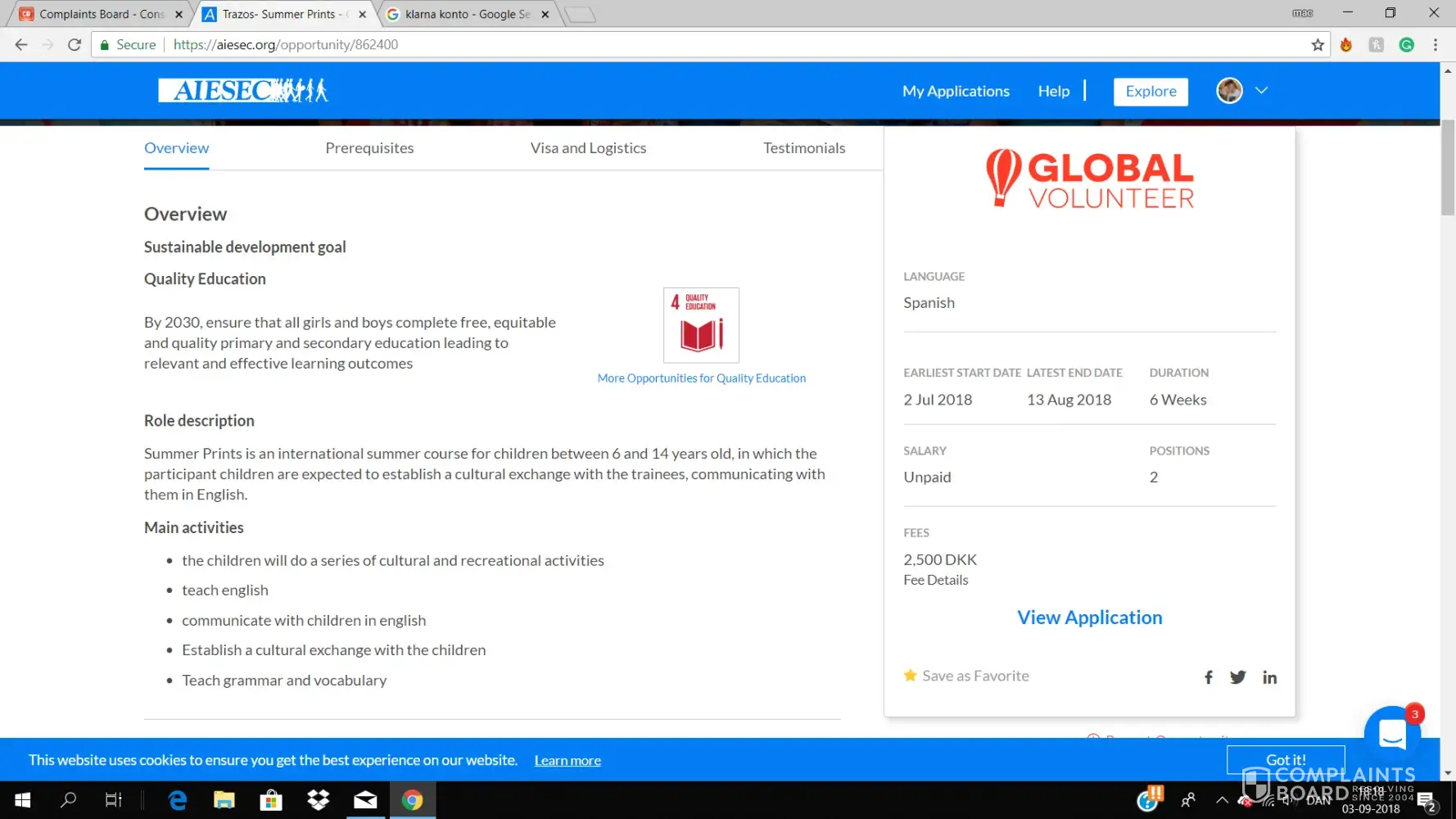Click the start date "2 Jul 2018"

[938, 400]
